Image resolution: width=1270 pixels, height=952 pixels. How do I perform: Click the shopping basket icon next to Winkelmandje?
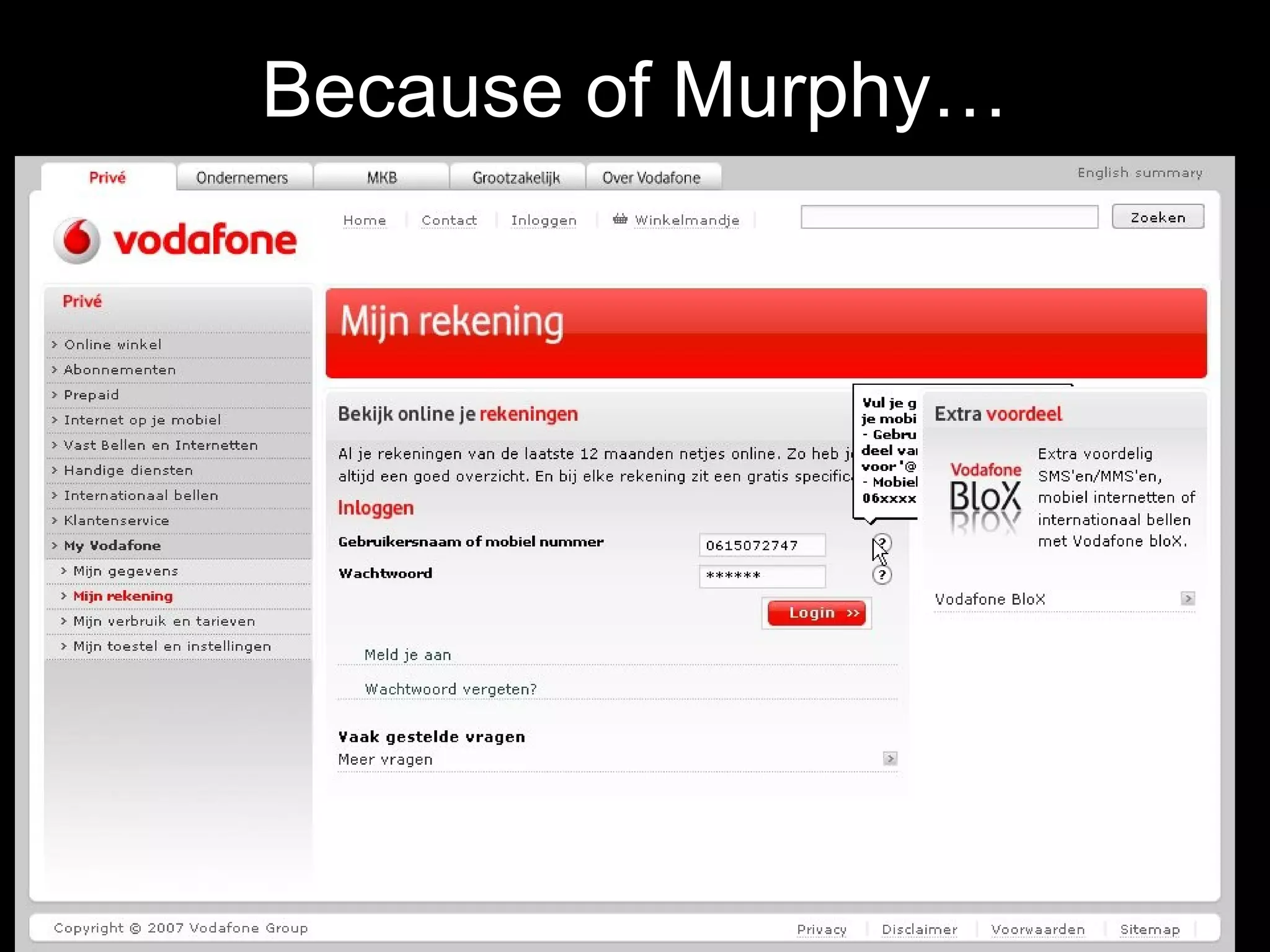tap(620, 219)
